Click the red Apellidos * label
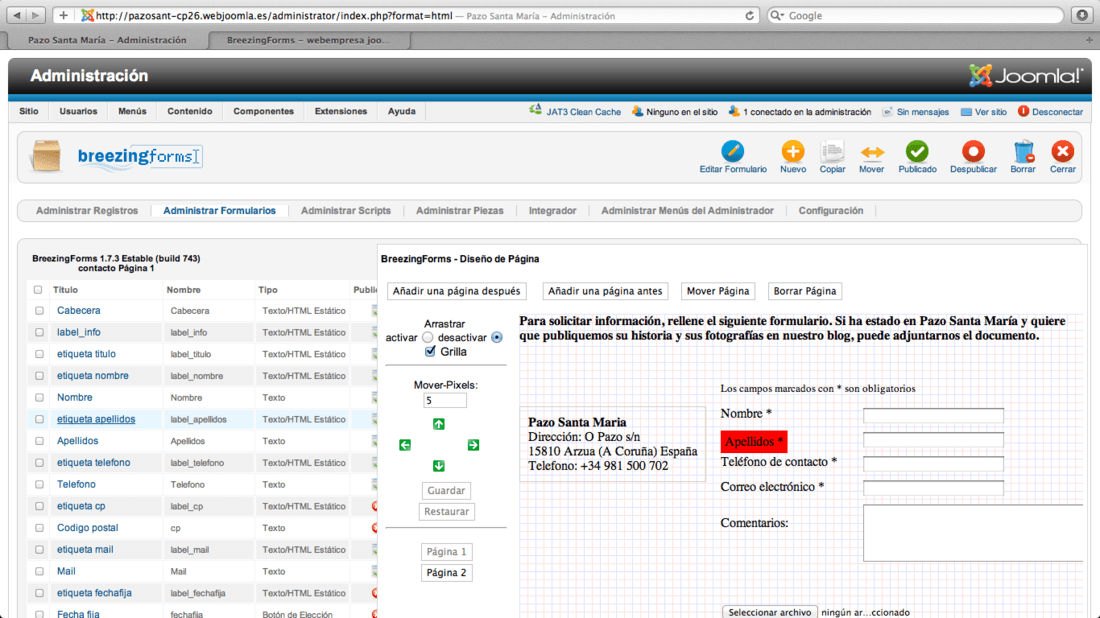The image size is (1100, 618). tap(754, 441)
